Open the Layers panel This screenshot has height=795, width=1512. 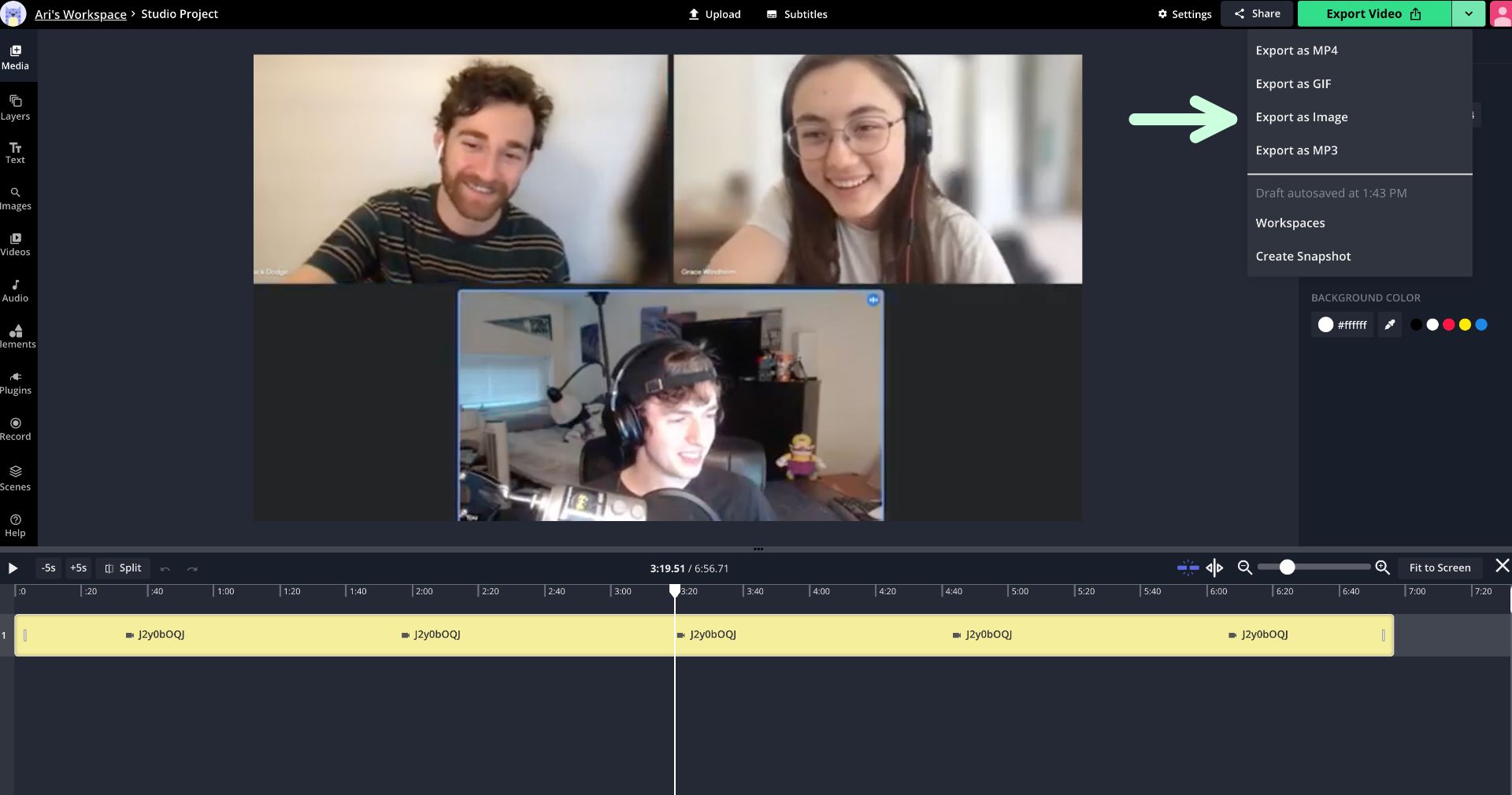[x=15, y=108]
